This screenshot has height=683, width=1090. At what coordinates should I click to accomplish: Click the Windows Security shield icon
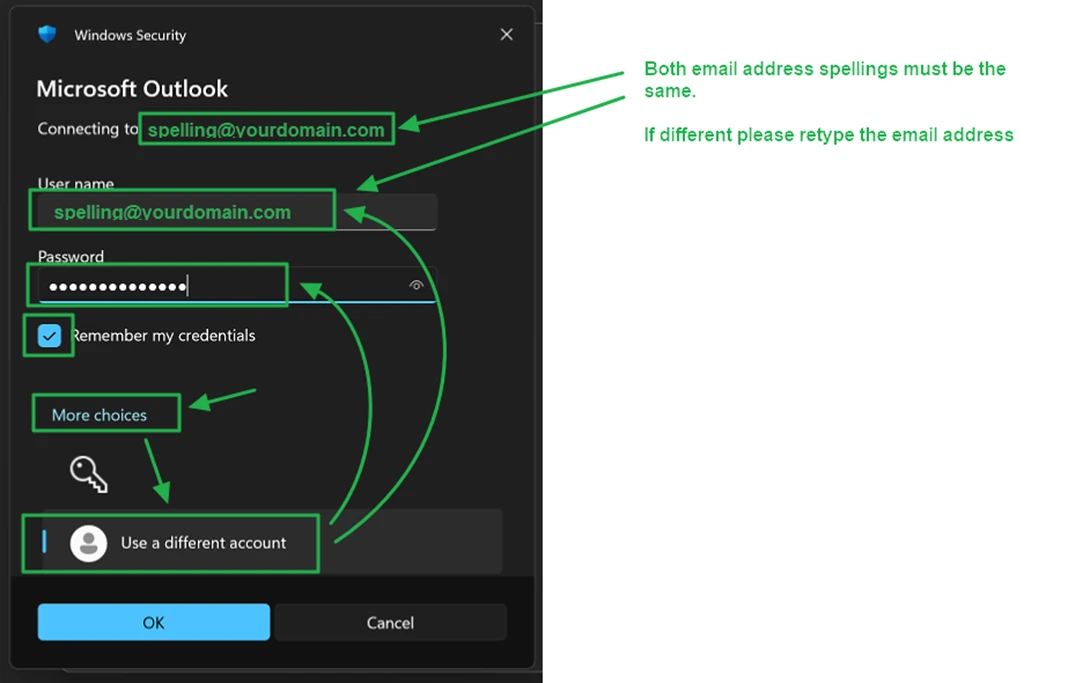click(47, 35)
